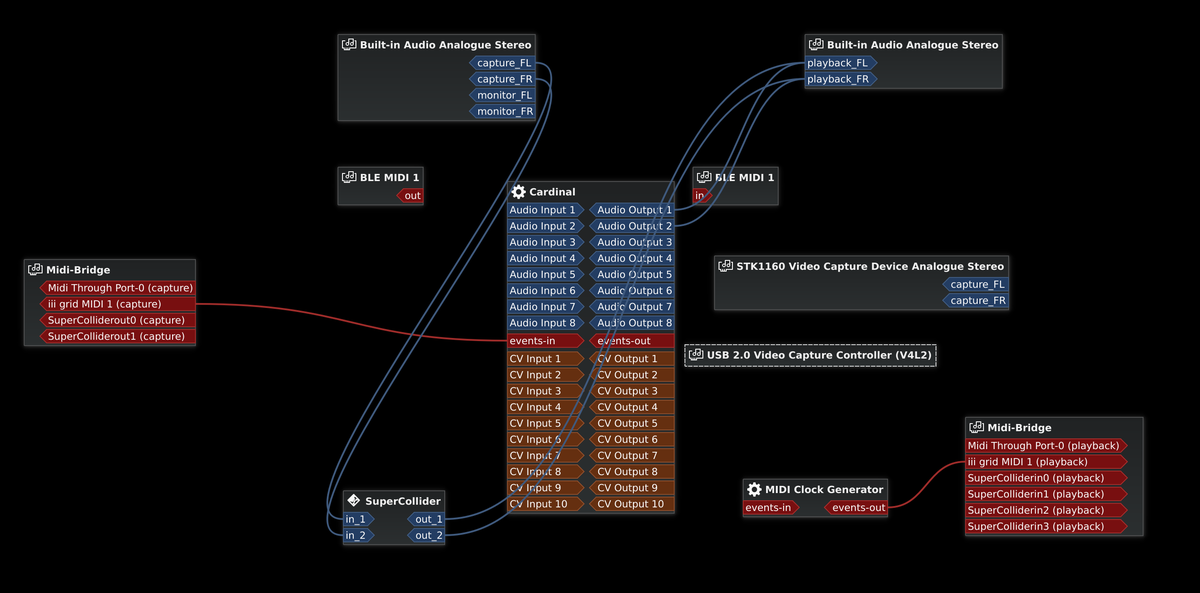Select Cardinal CV Input 2 port
Image resolution: width=1200 pixels, height=593 pixels.
pyautogui.click(x=546, y=374)
